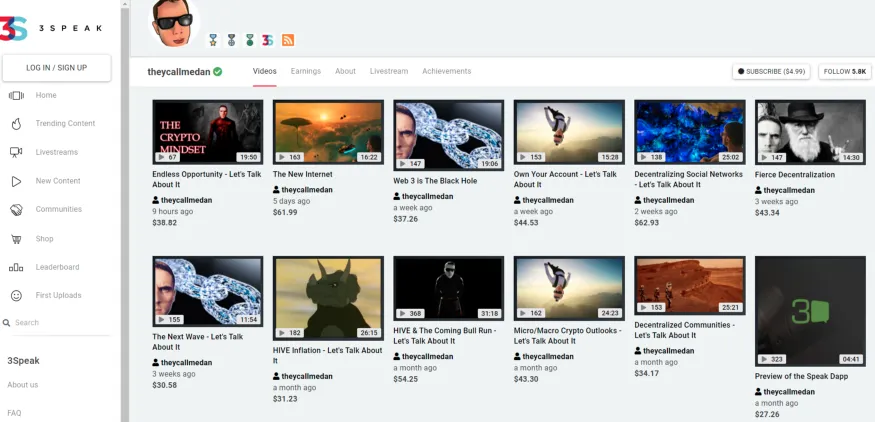Open Fierce Decentralization video thumbnail

pos(810,132)
